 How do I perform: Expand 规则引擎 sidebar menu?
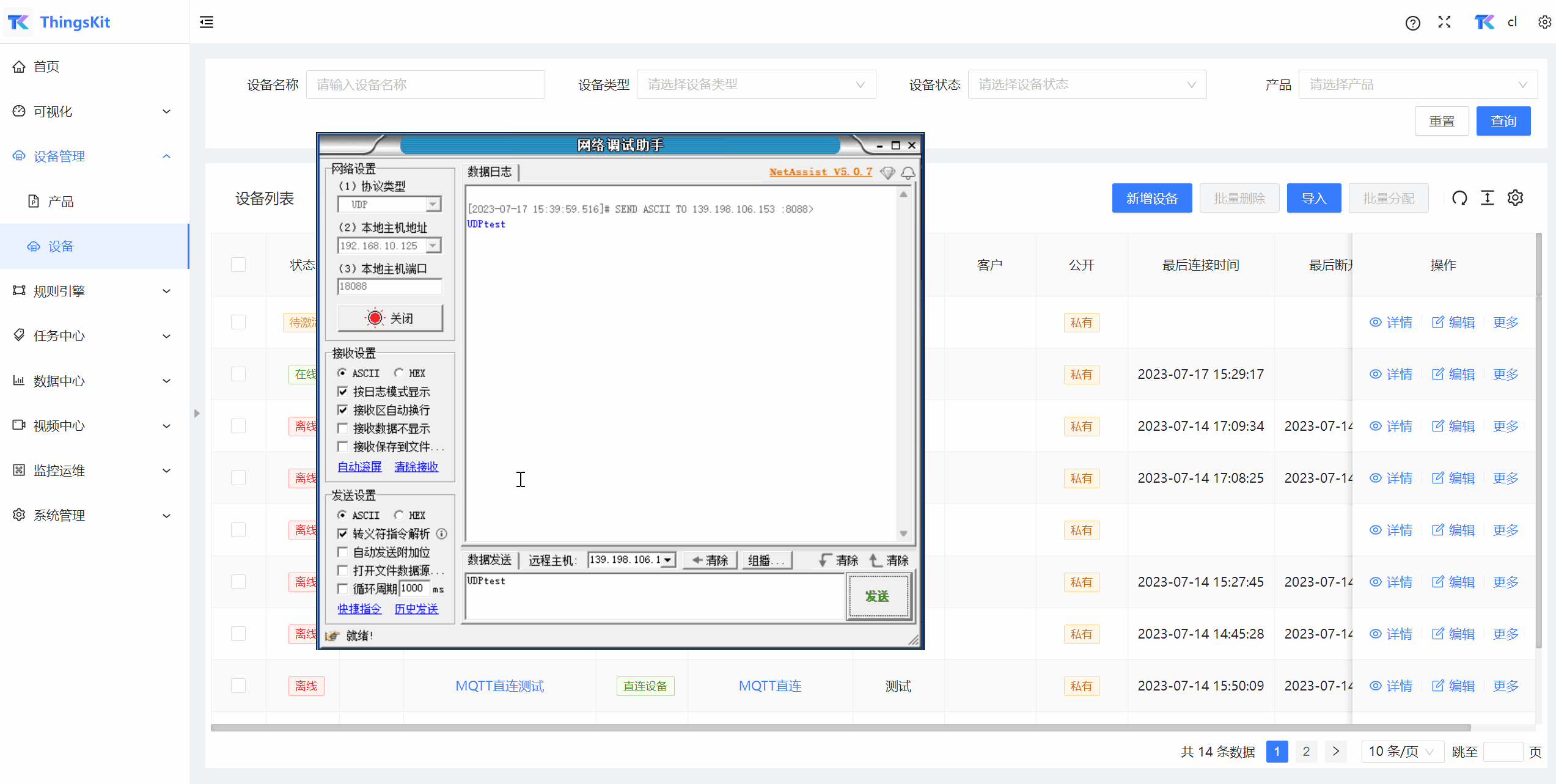[95, 291]
